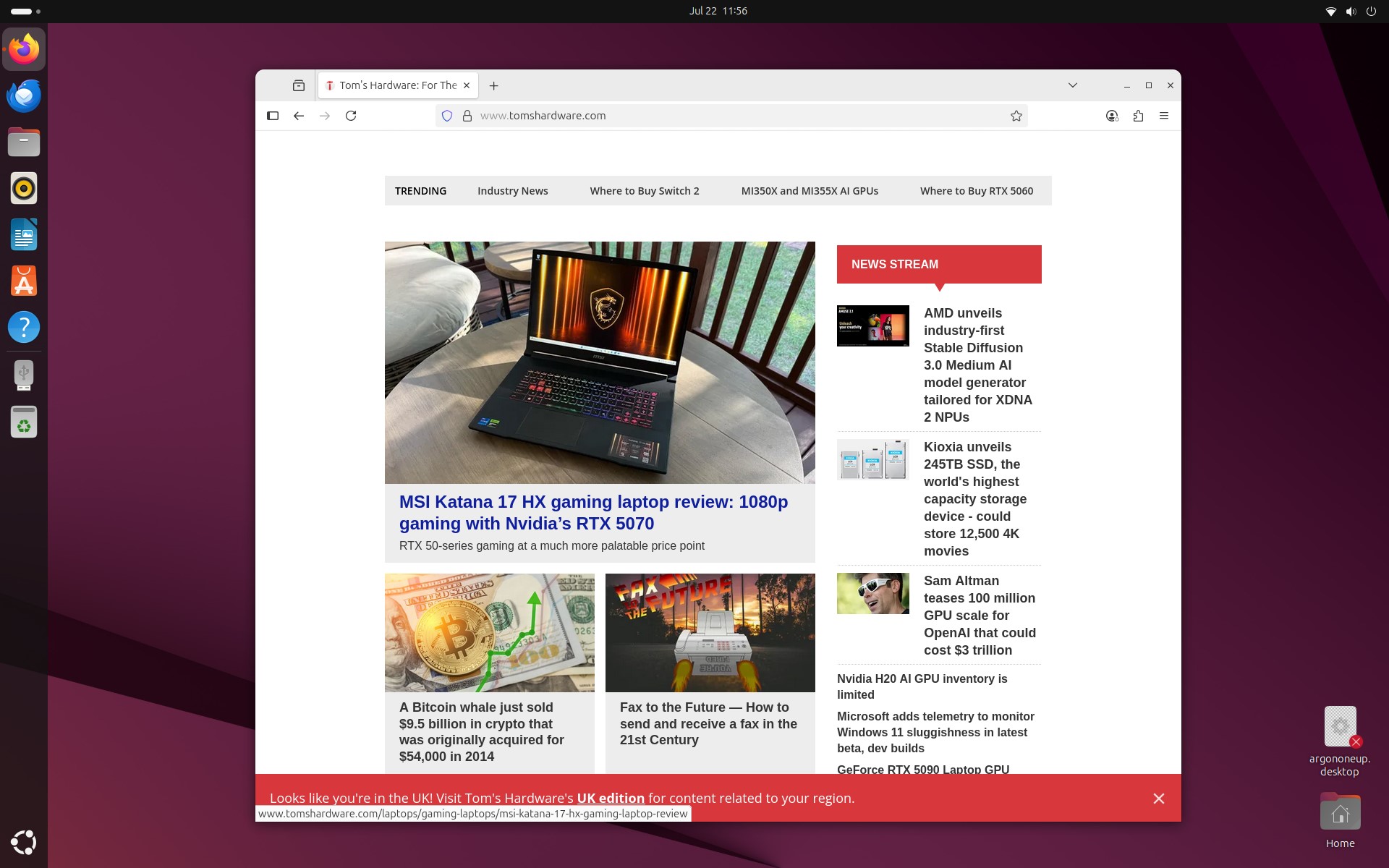Click the MSI laptop hero image

(600, 362)
